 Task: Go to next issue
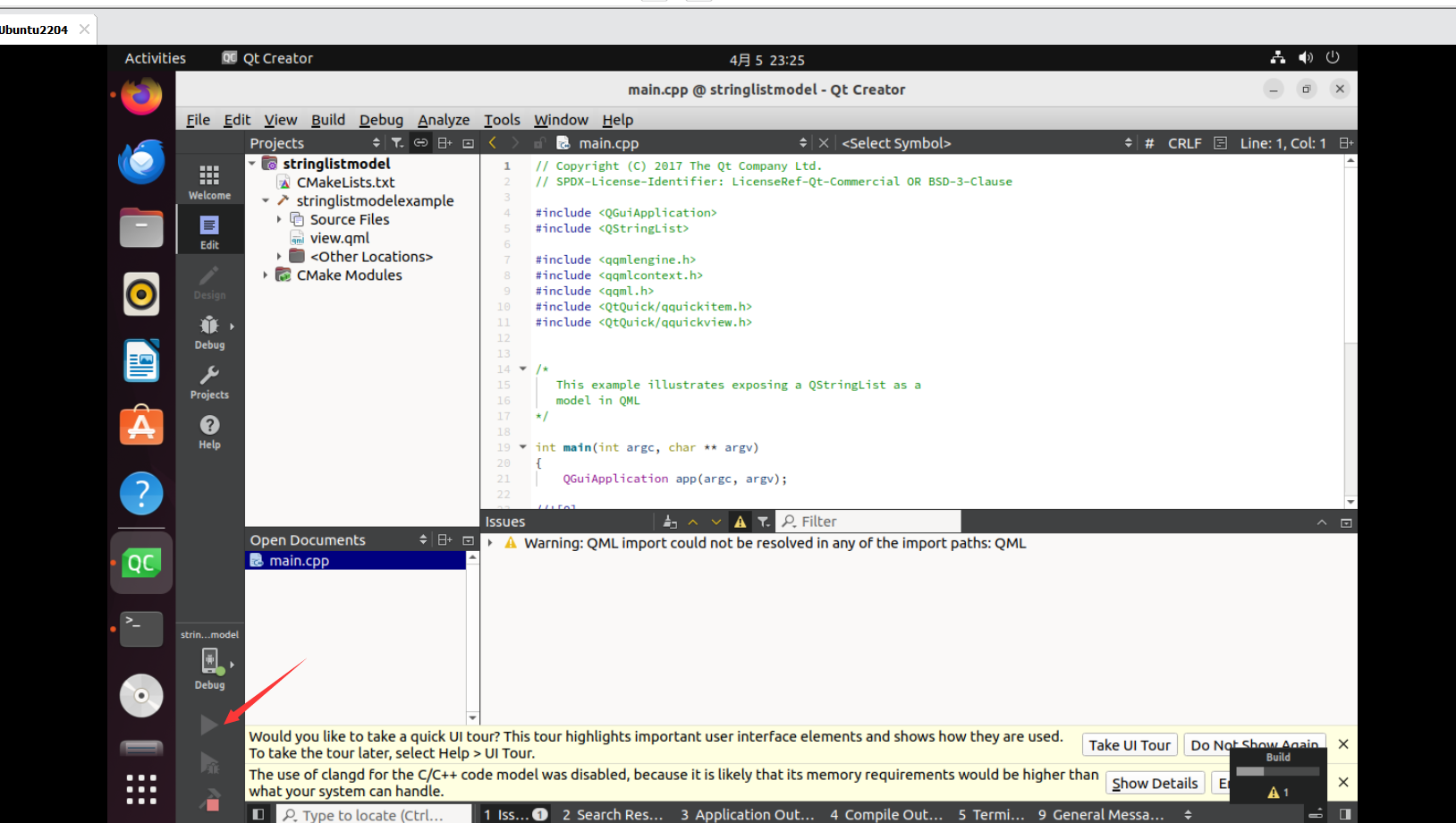point(716,522)
